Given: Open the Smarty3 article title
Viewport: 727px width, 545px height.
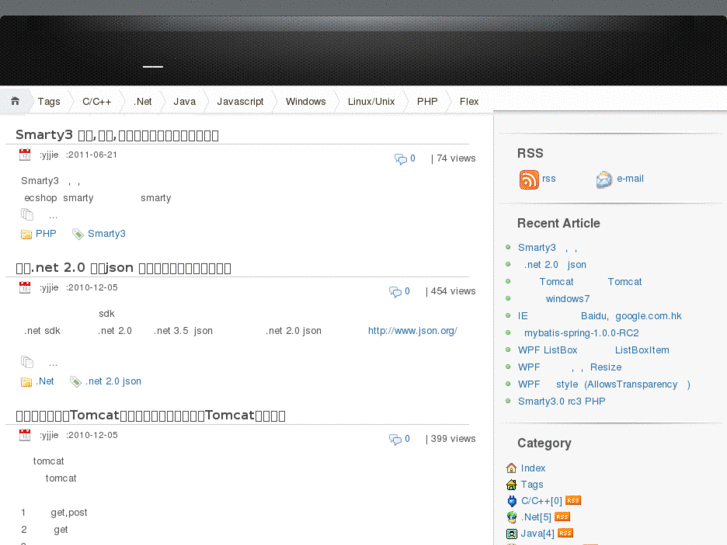Looking at the screenshot, I should [x=117, y=135].
